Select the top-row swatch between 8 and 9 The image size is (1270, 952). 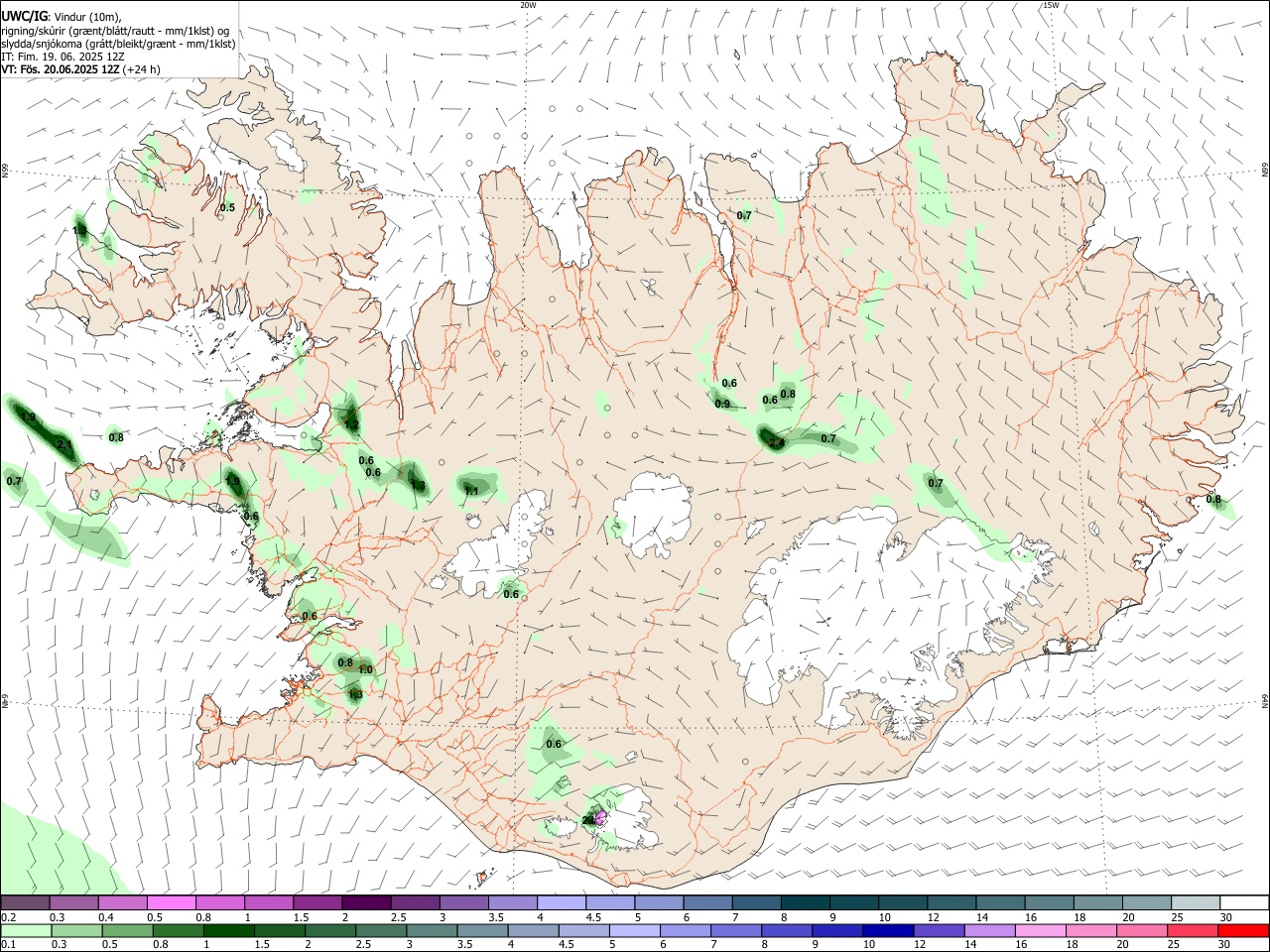coord(804,903)
